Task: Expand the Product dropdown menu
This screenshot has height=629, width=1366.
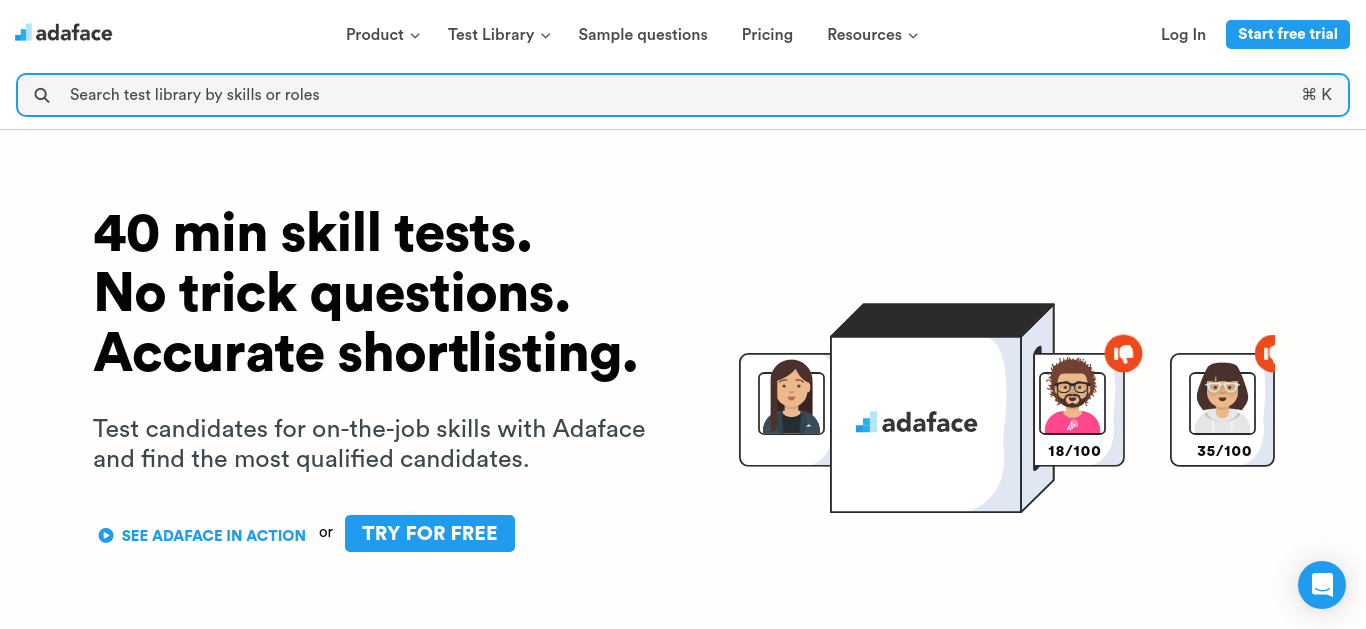Action: [x=382, y=34]
